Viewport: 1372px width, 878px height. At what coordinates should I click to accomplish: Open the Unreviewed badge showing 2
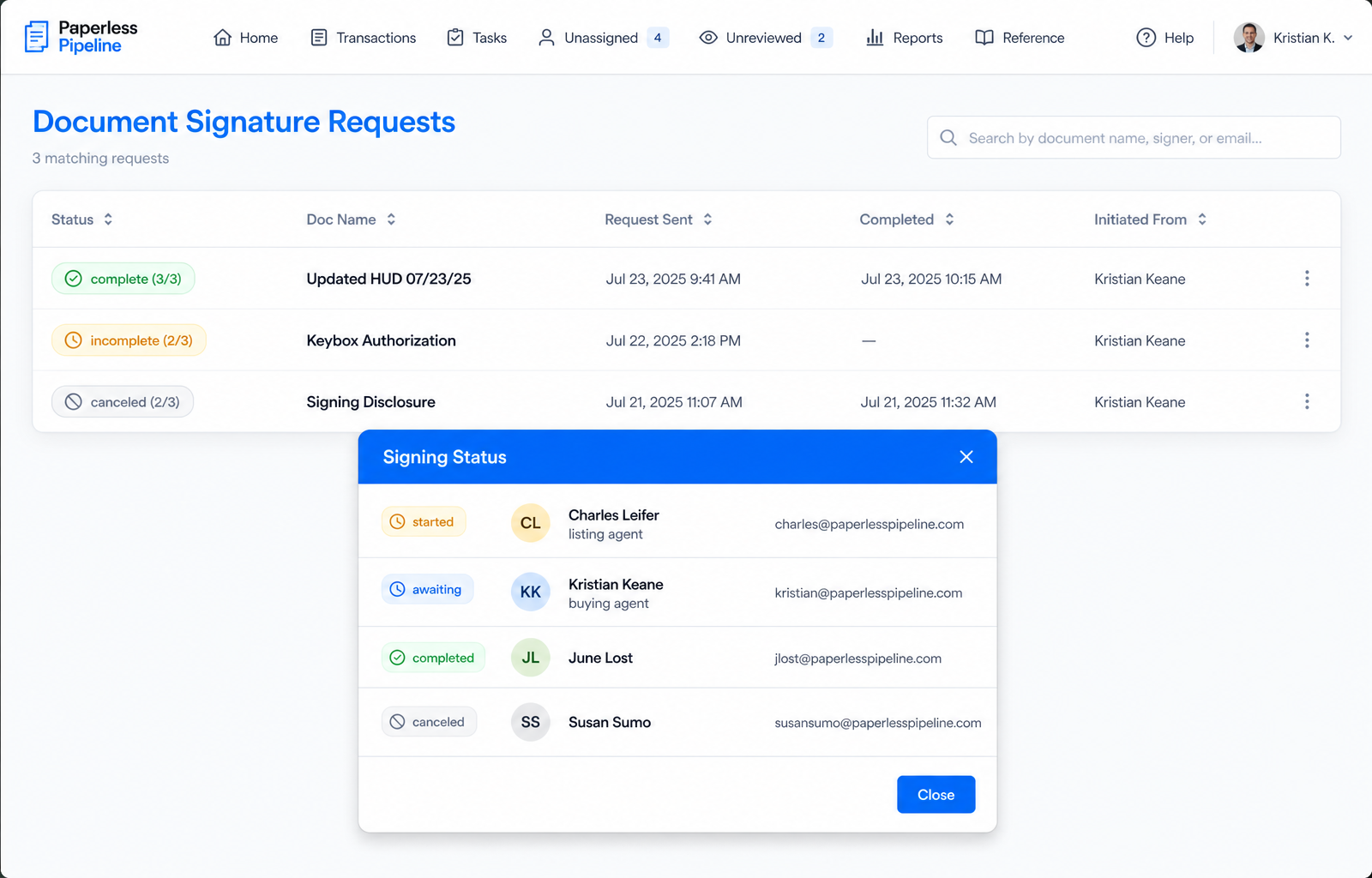(821, 38)
